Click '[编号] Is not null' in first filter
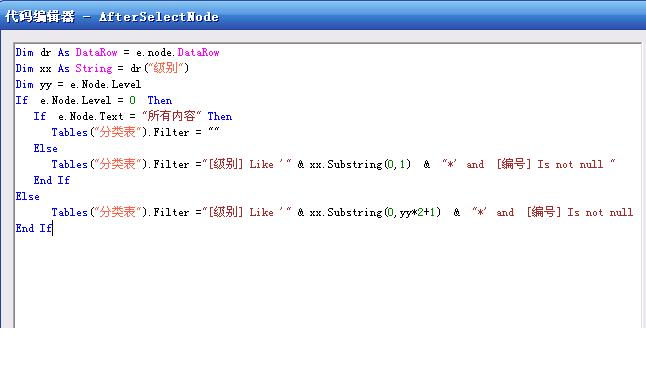This screenshot has height=384, width=646. (550, 164)
